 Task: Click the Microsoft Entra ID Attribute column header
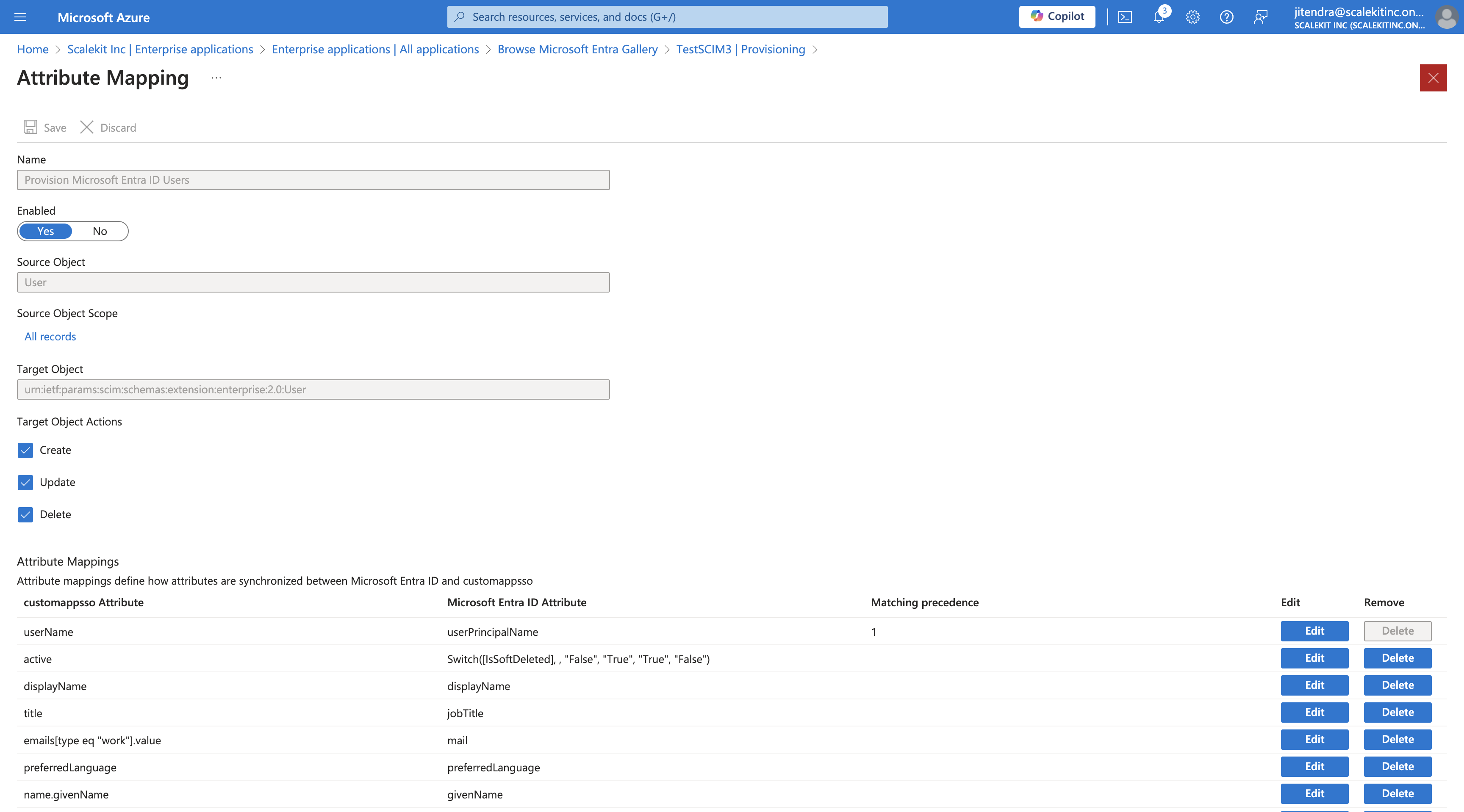point(517,602)
